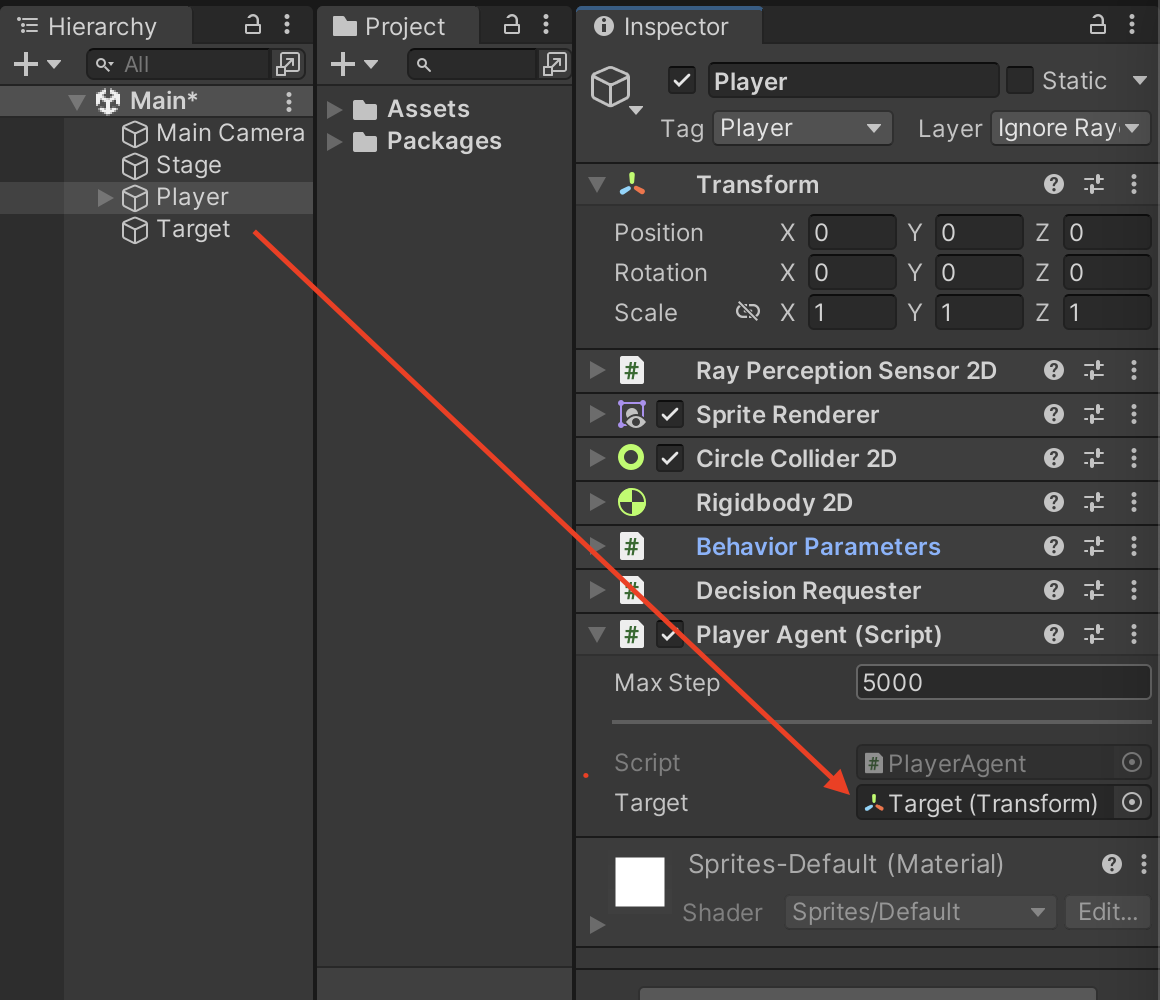The image size is (1160, 1000).
Task: Click the Rigidbody 2D component icon
Action: coord(632,503)
